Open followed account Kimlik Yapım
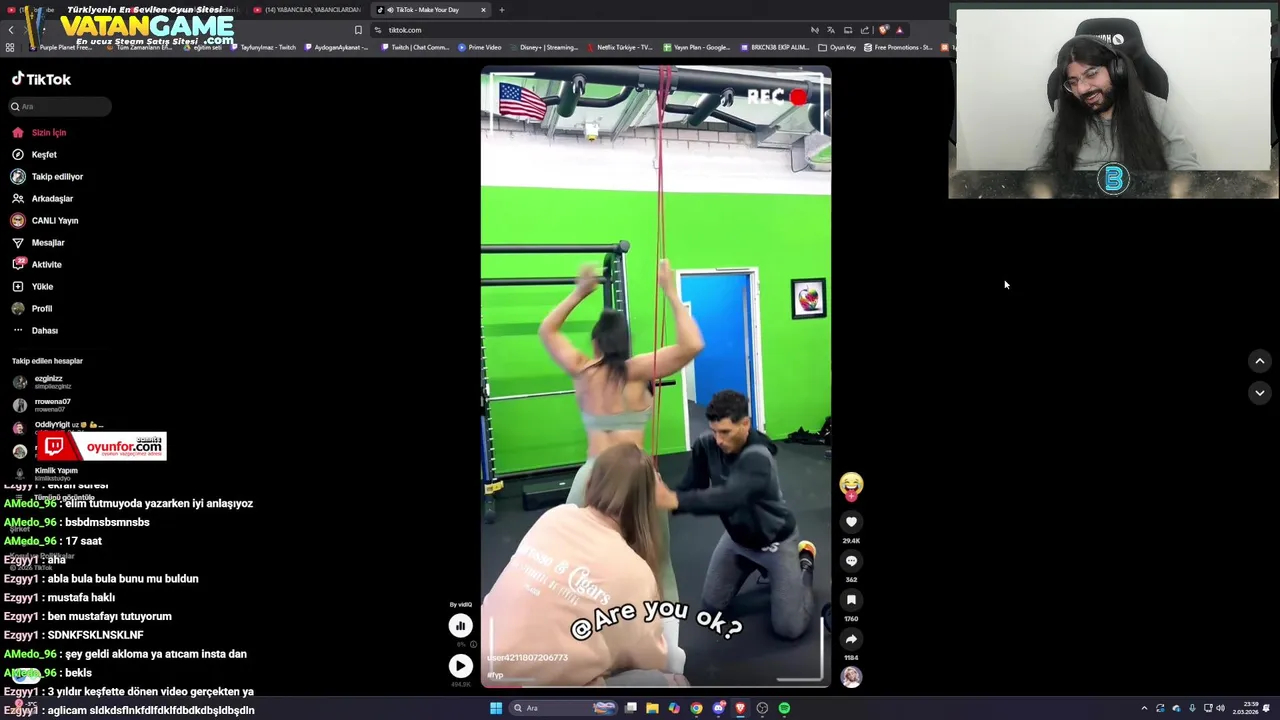Screen dimensions: 1280x720 point(45,473)
